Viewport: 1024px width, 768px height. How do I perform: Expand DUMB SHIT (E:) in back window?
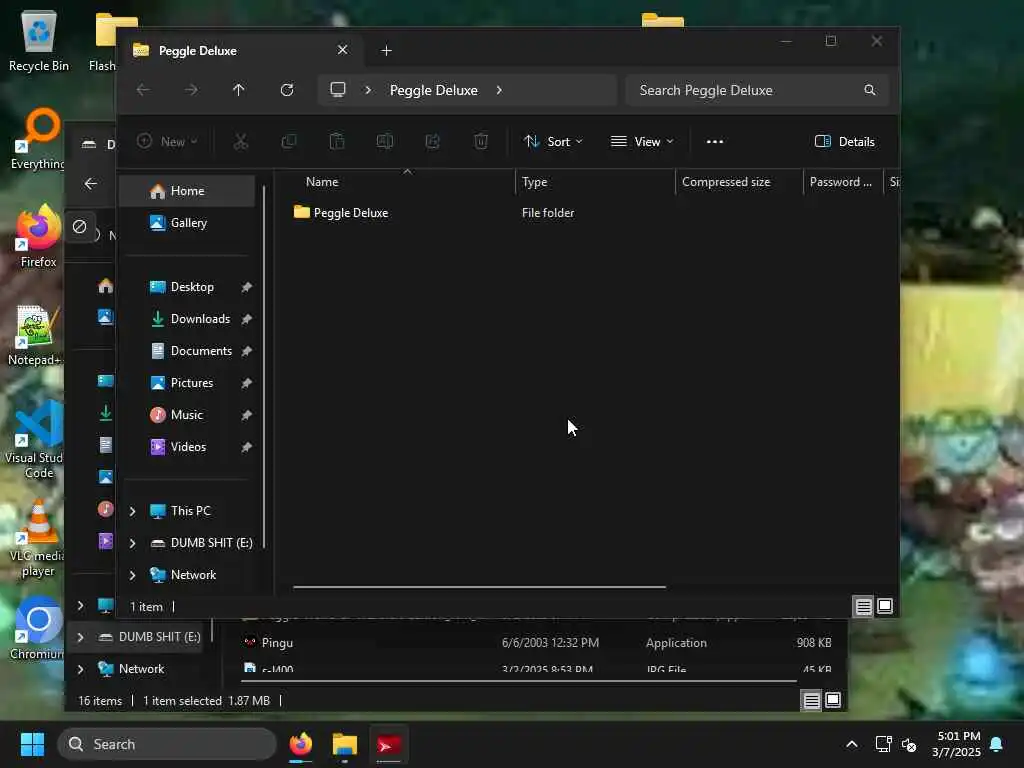(x=80, y=637)
